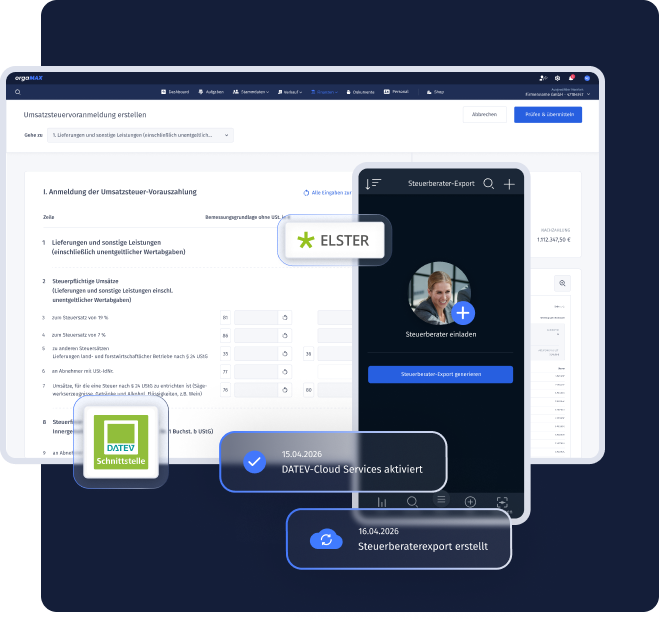This screenshot has width=659, height=630.
Task: Open the Dokumente menu item
Action: pos(360,92)
